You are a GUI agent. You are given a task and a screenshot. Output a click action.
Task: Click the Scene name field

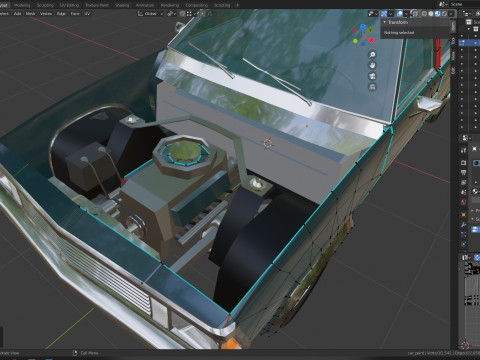click(465, 4)
